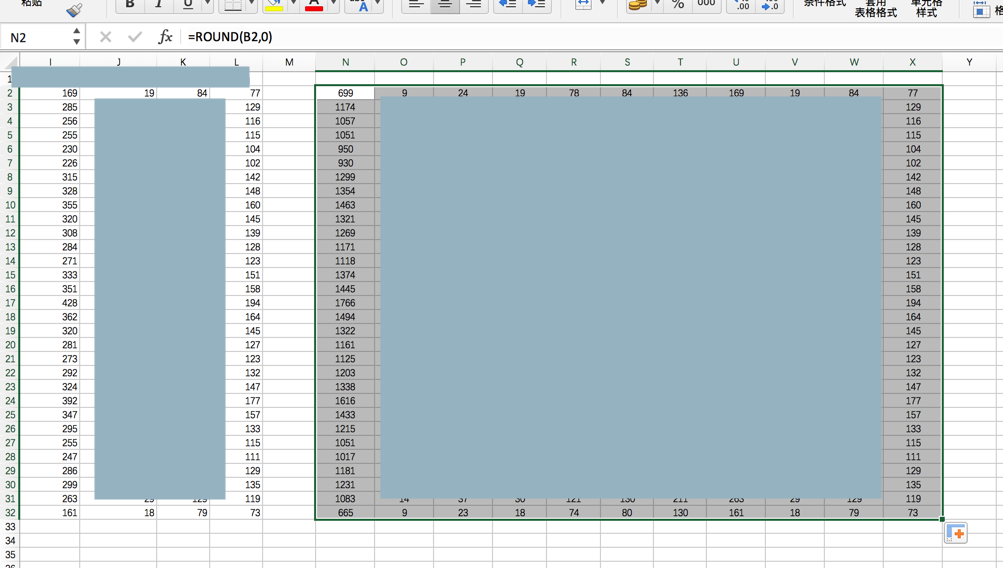Select cell X8 containing 142
Viewport: 1003px width, 568px height.
913,177
